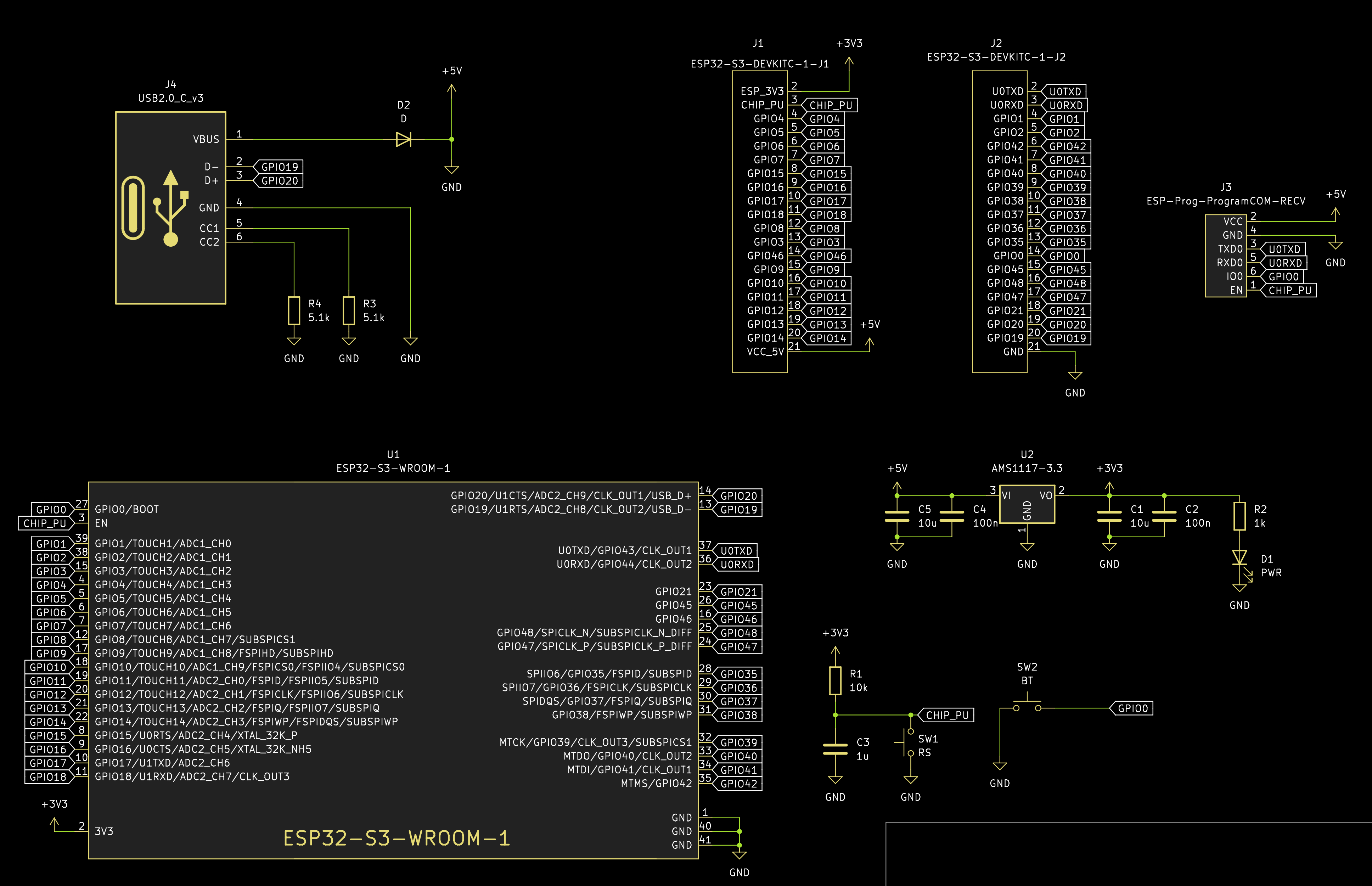
Task: Select the J3 ESP-Prog-ProgramCOM-RECV connector body
Action: click(x=1225, y=256)
